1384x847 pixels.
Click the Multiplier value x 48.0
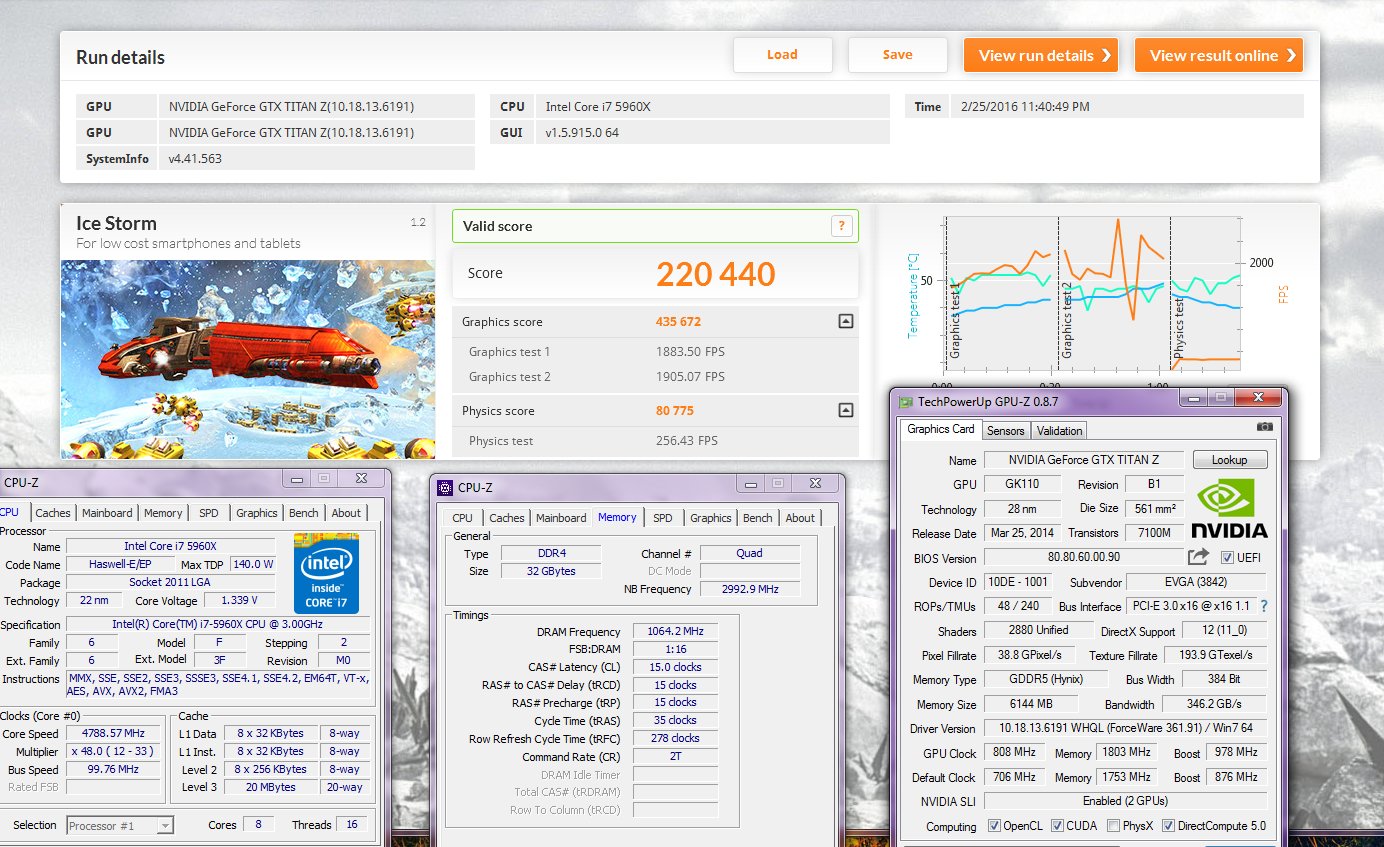114,751
